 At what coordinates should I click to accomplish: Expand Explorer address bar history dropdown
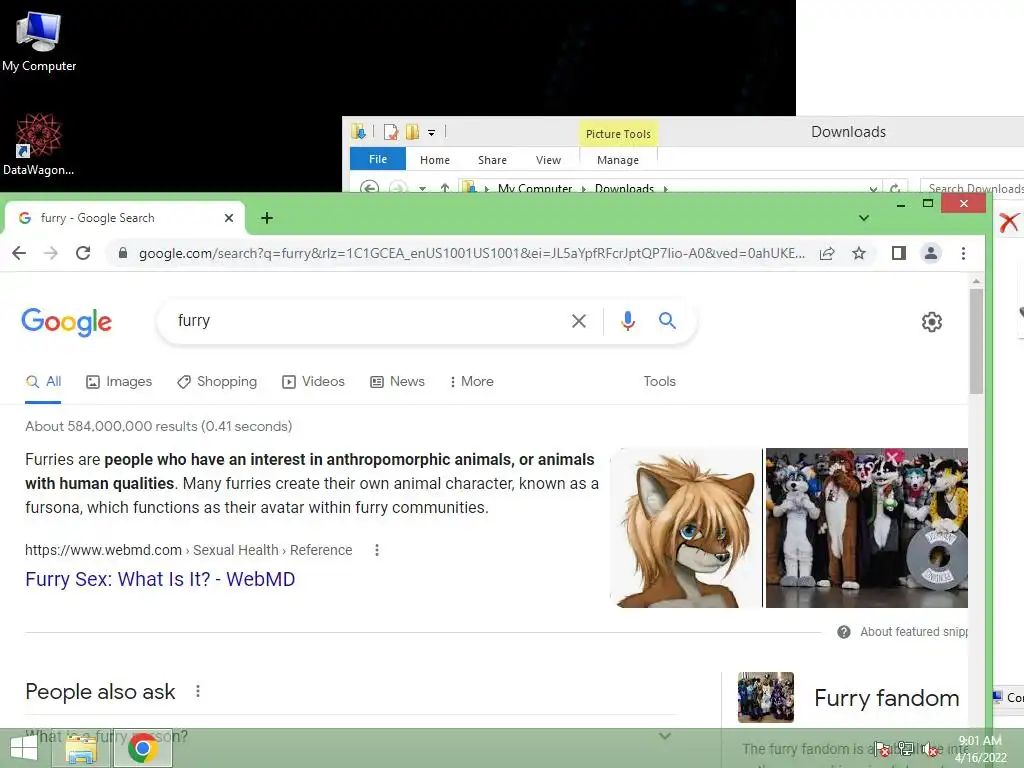pyautogui.click(x=873, y=188)
